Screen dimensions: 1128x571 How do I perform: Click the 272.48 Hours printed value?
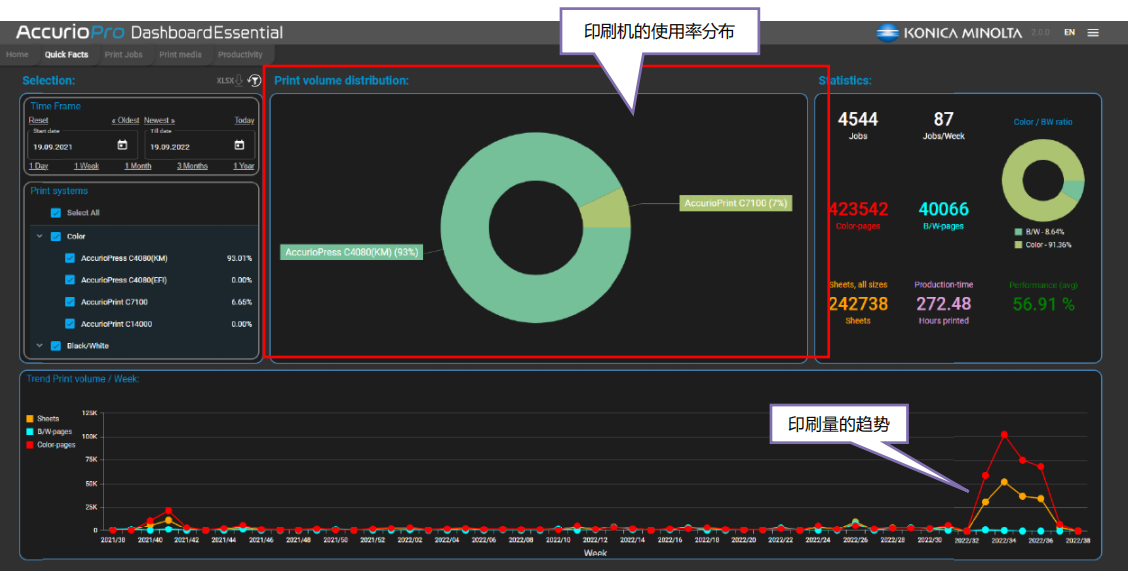tap(943, 303)
